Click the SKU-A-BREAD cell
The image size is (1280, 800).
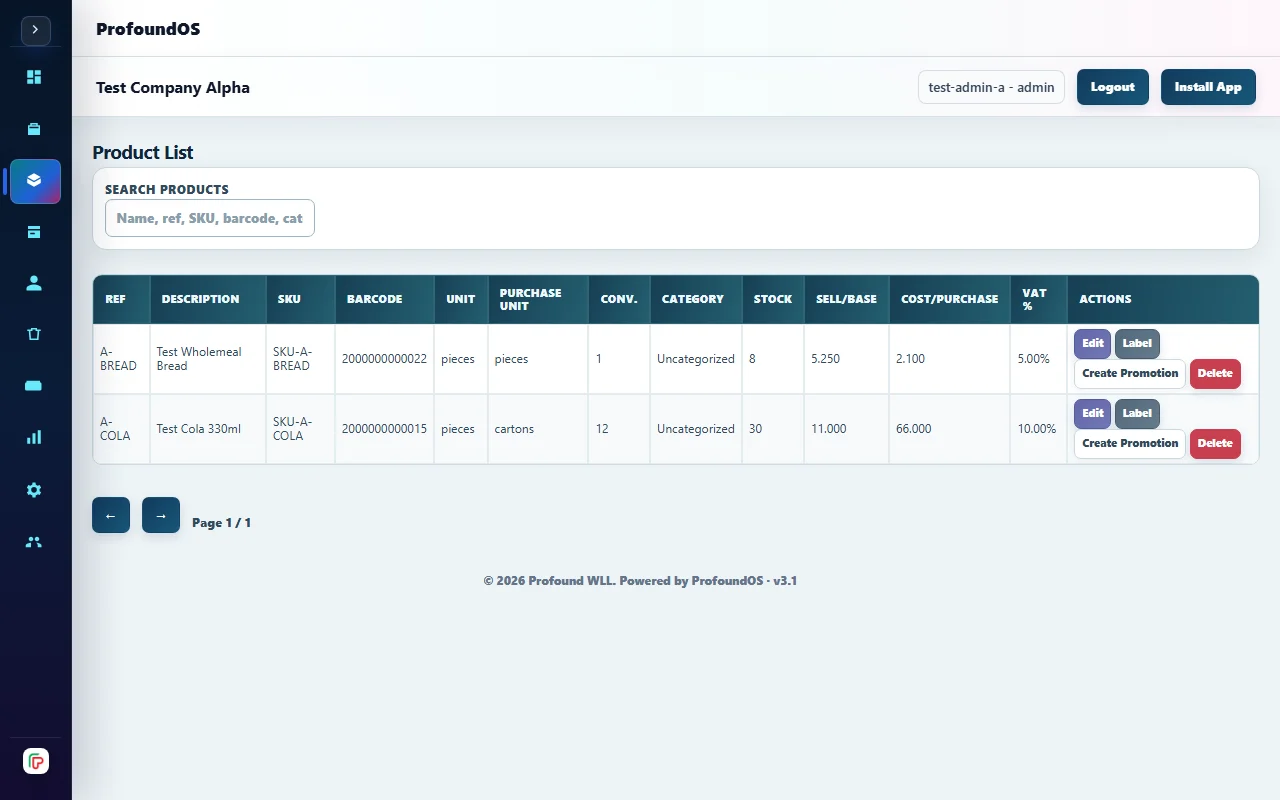pyautogui.click(x=300, y=359)
